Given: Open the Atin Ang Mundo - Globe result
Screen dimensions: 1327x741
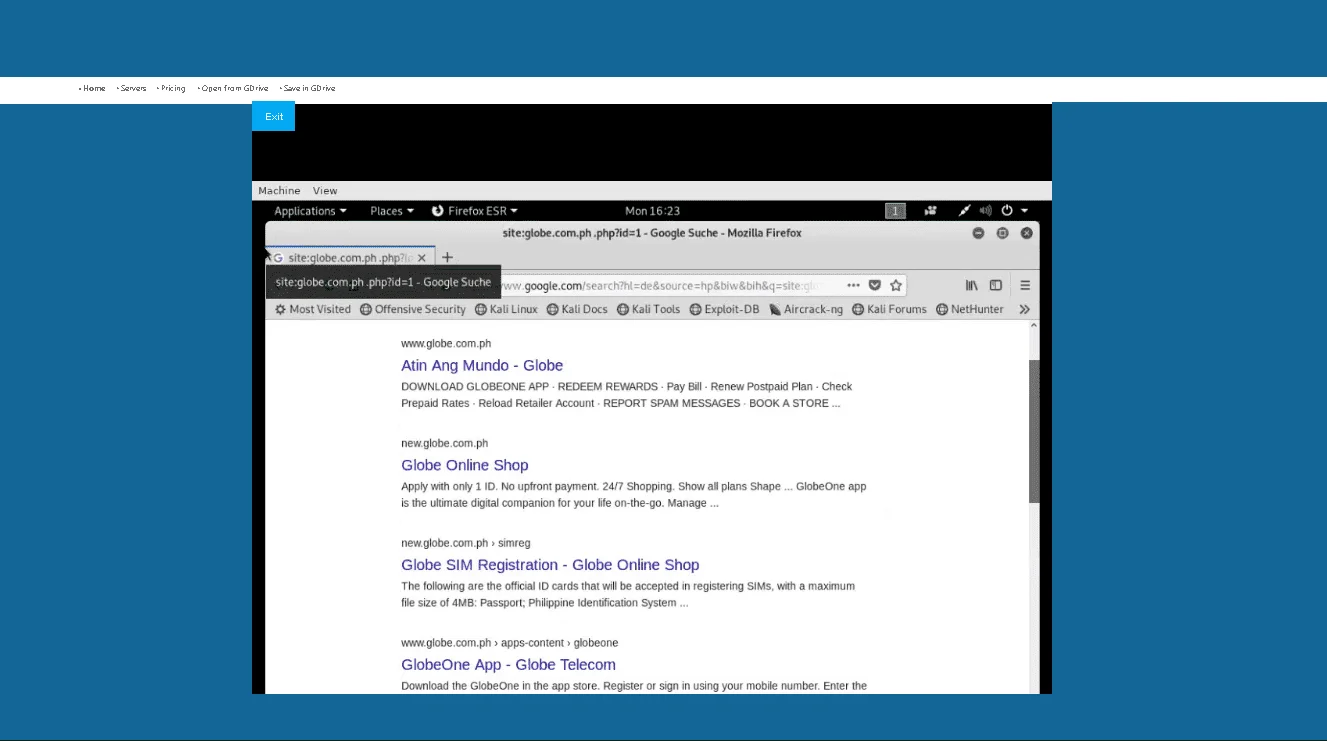Looking at the screenshot, I should (x=482, y=366).
